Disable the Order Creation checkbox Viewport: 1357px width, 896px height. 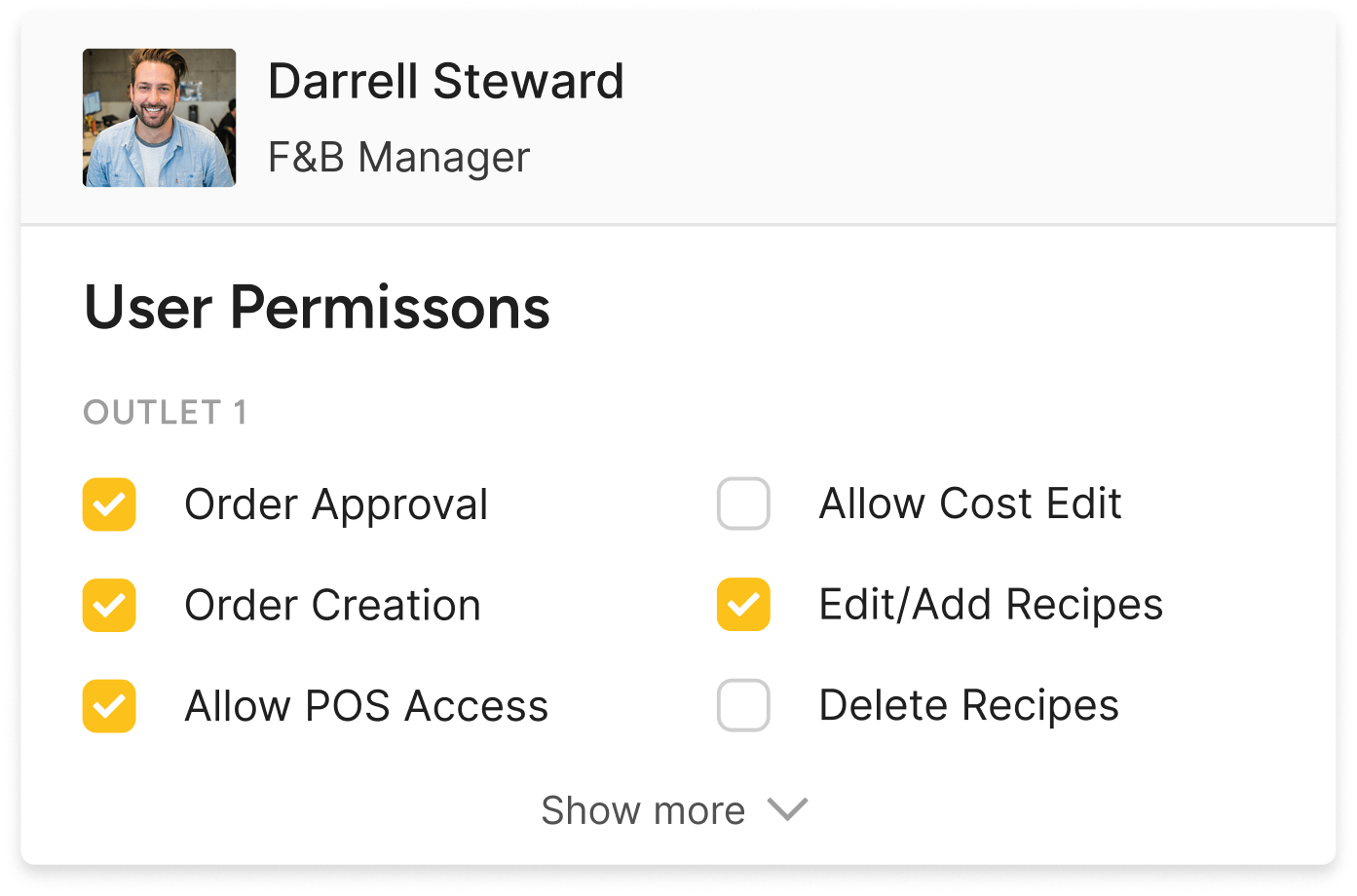click(109, 605)
